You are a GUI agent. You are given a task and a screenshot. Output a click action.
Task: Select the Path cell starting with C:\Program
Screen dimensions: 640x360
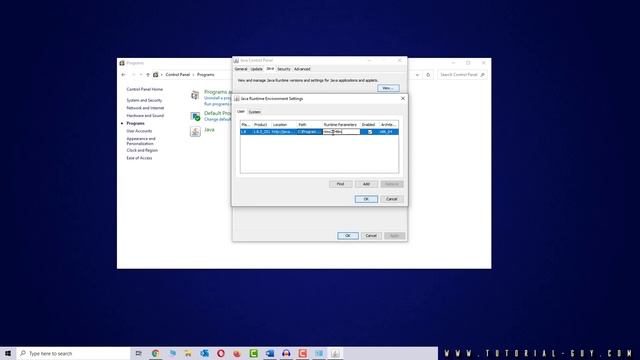coord(309,132)
